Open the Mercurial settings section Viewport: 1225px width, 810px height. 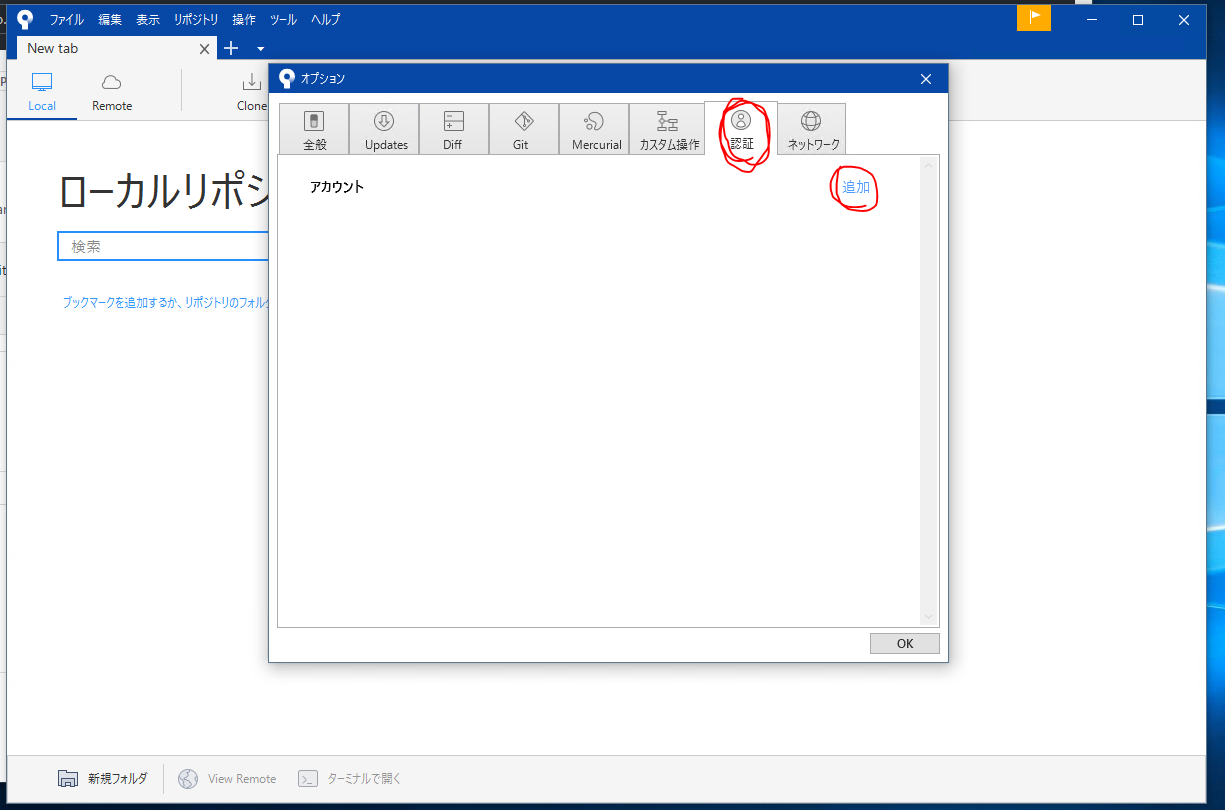coord(594,128)
